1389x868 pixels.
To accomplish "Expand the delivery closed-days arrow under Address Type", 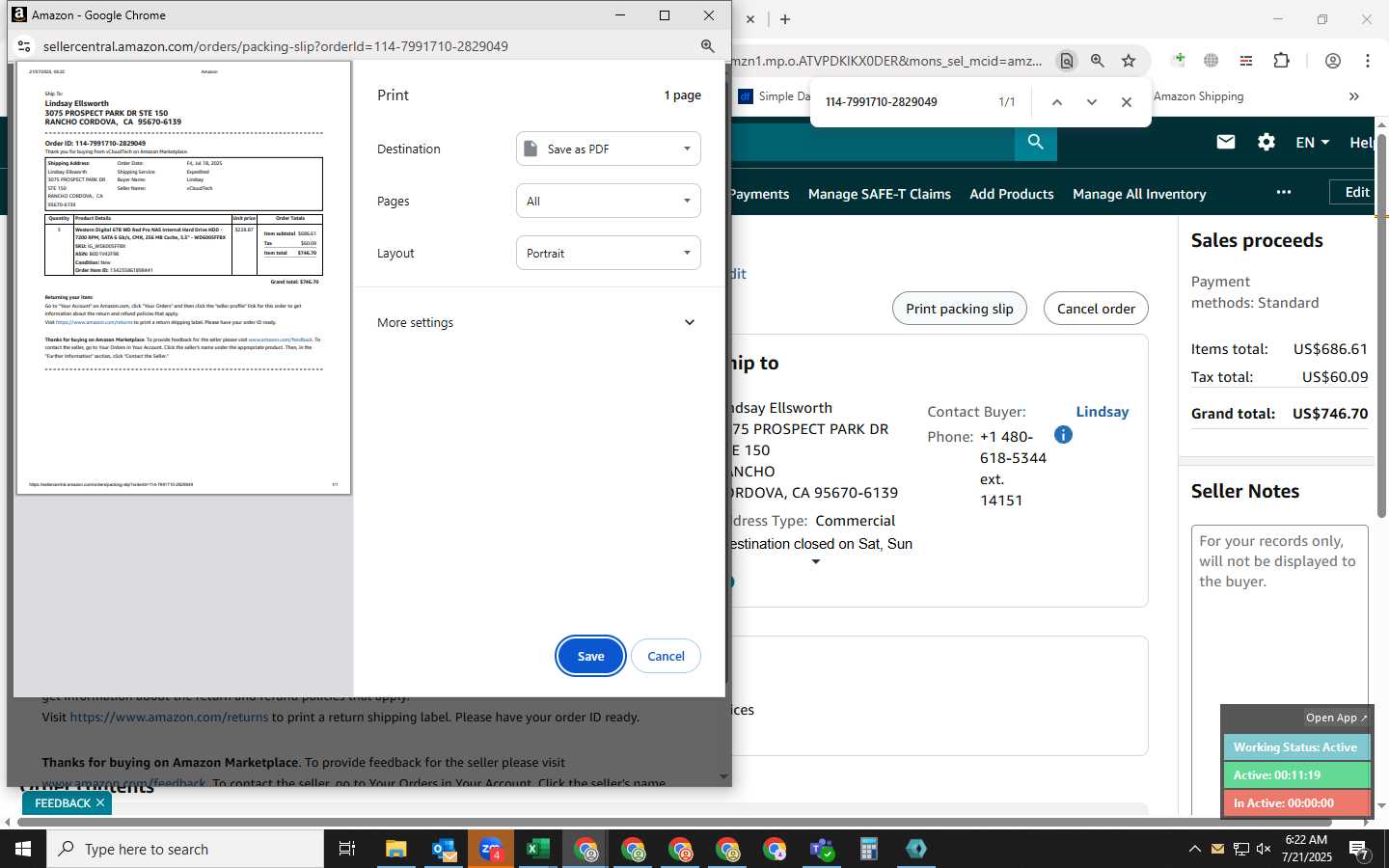I will pos(816,561).
